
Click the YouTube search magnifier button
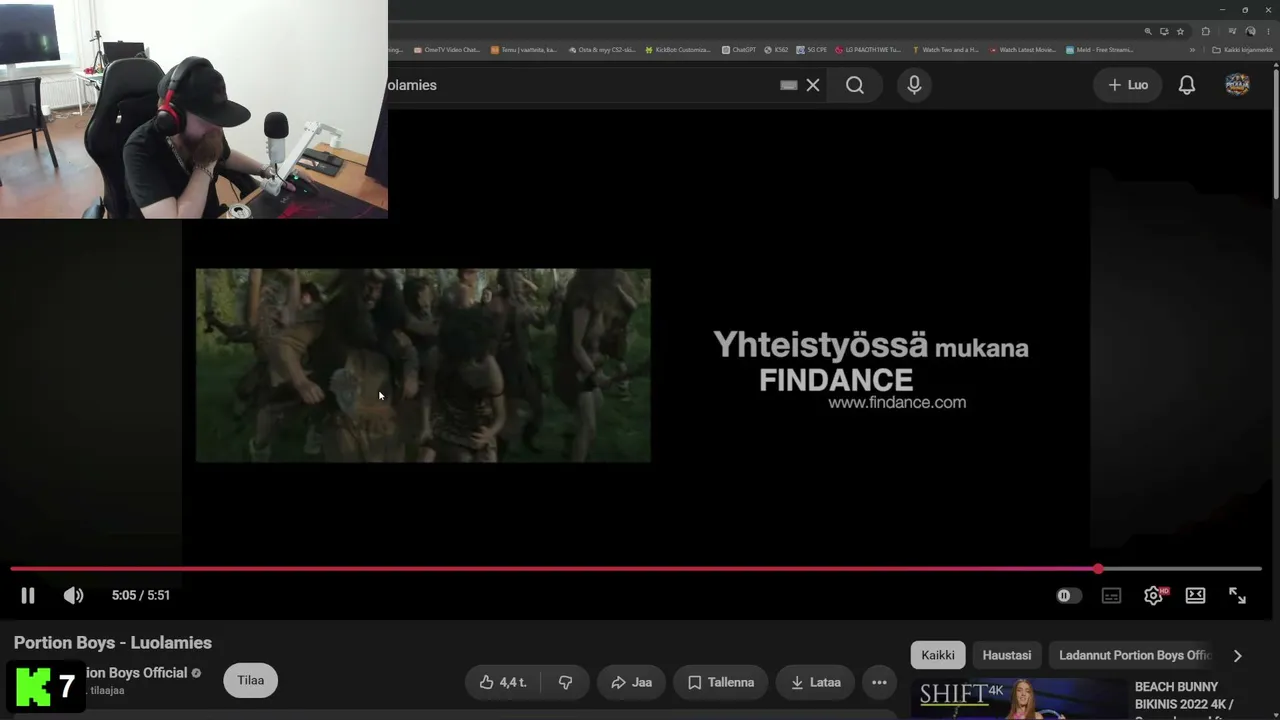click(x=855, y=85)
